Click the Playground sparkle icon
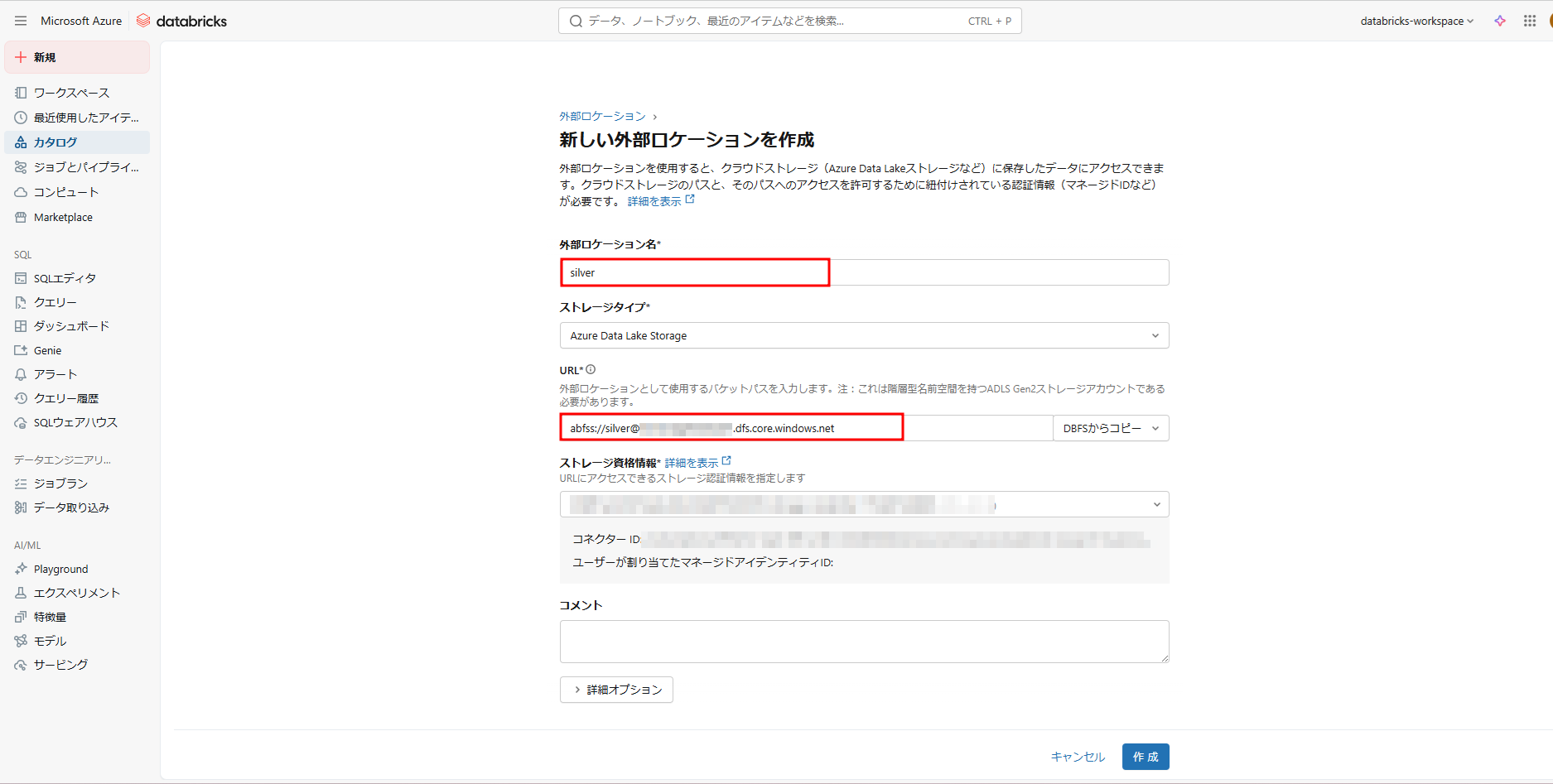1553x784 pixels. (x=21, y=569)
